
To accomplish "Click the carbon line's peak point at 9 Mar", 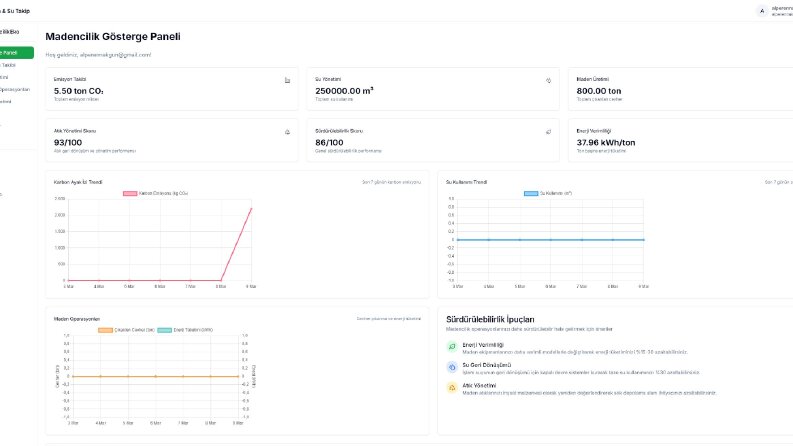I will point(251,208).
